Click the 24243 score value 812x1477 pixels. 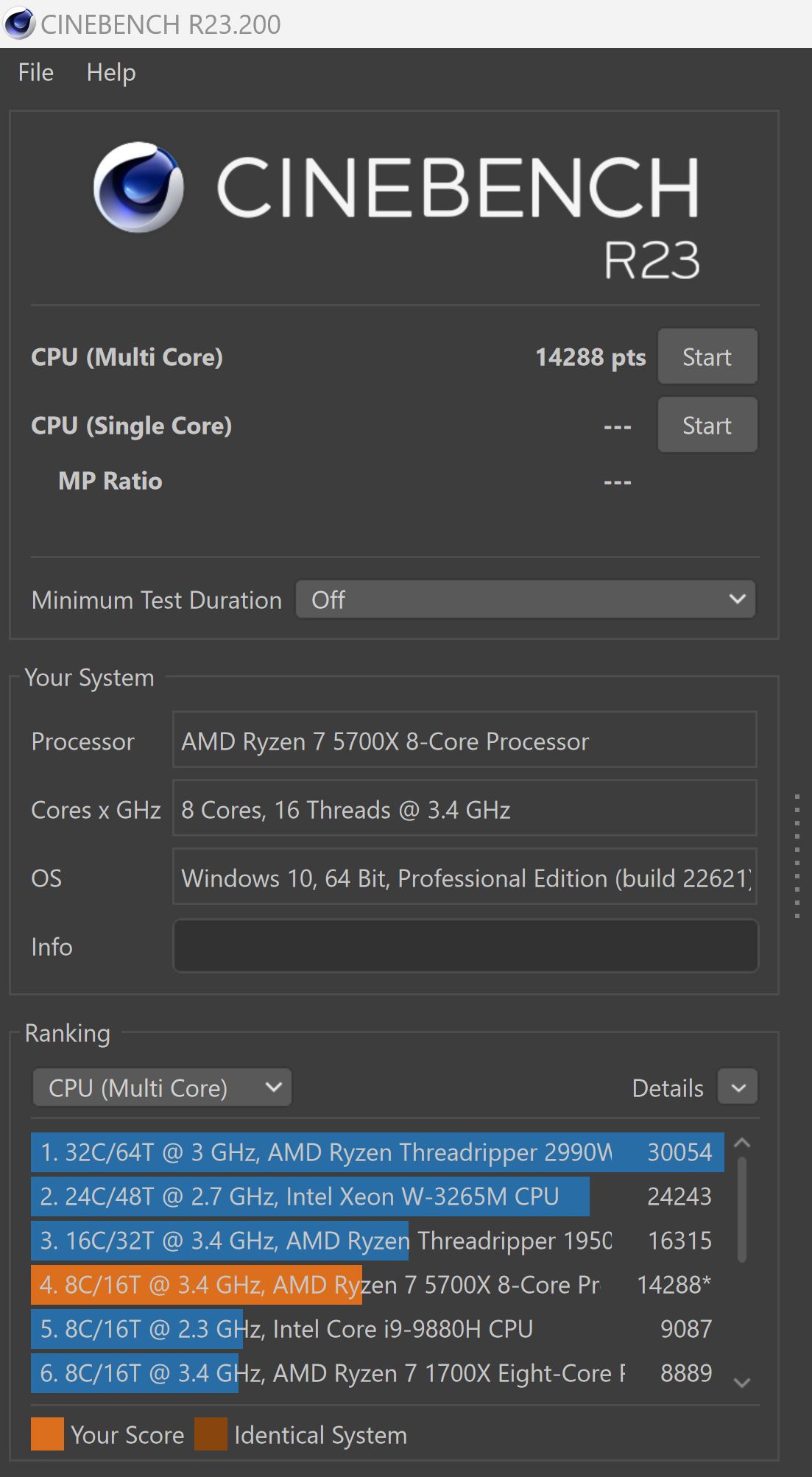pyautogui.click(x=679, y=1196)
